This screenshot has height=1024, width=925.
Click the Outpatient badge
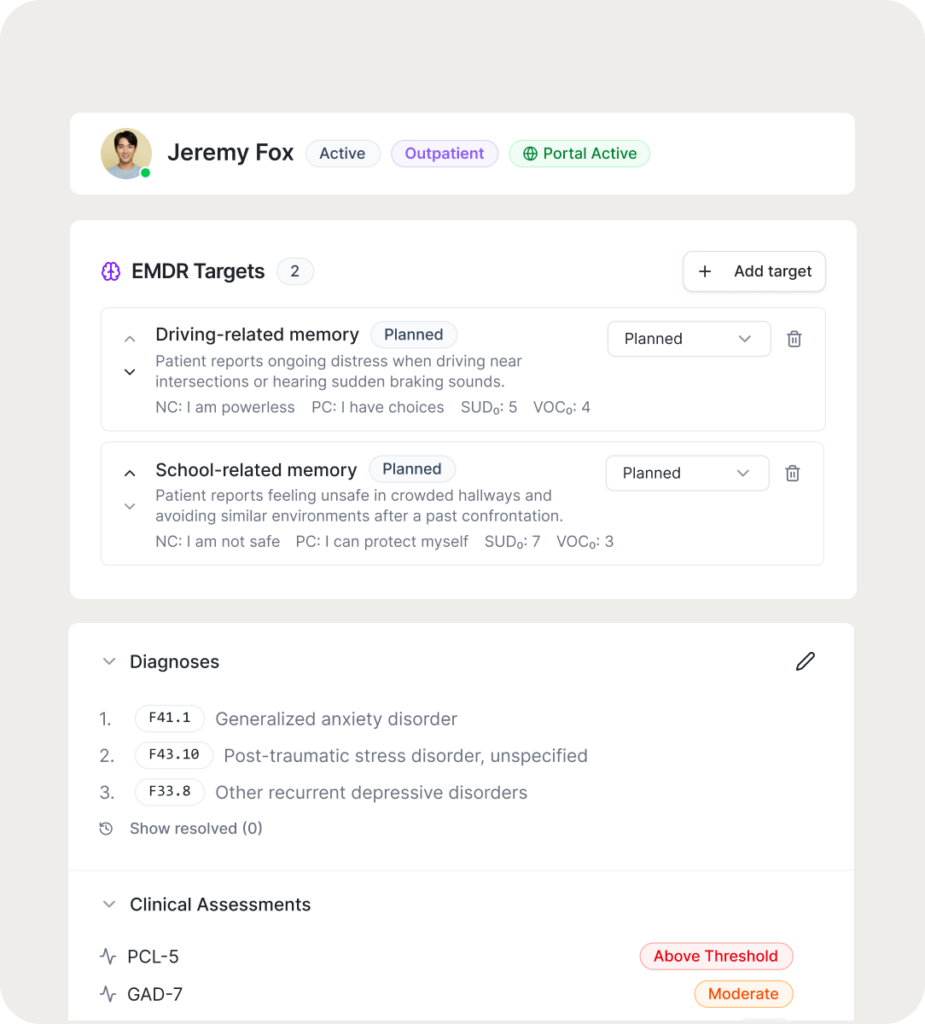[x=444, y=153]
